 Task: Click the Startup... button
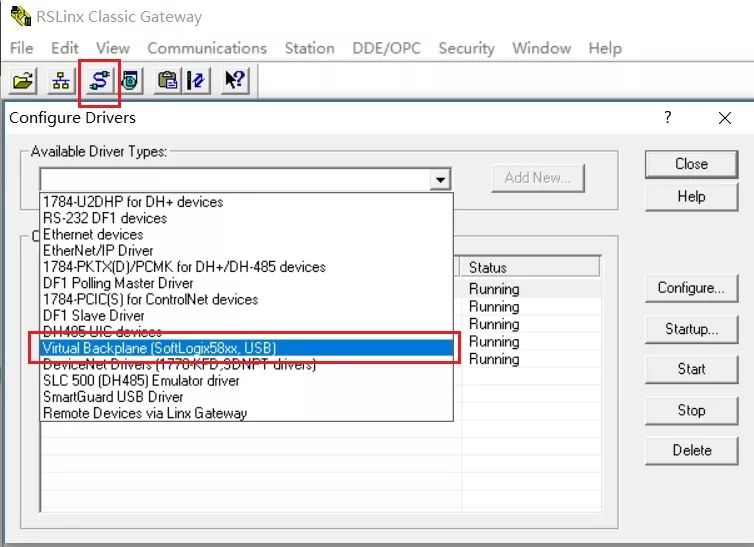(x=691, y=329)
